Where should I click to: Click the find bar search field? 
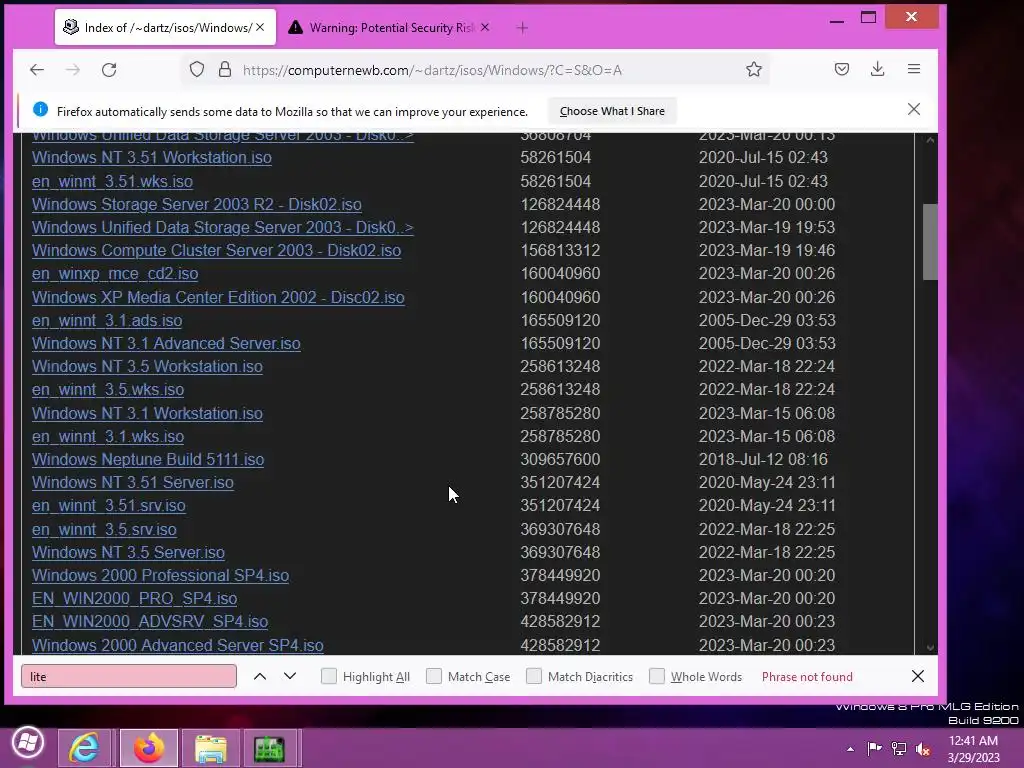129,677
